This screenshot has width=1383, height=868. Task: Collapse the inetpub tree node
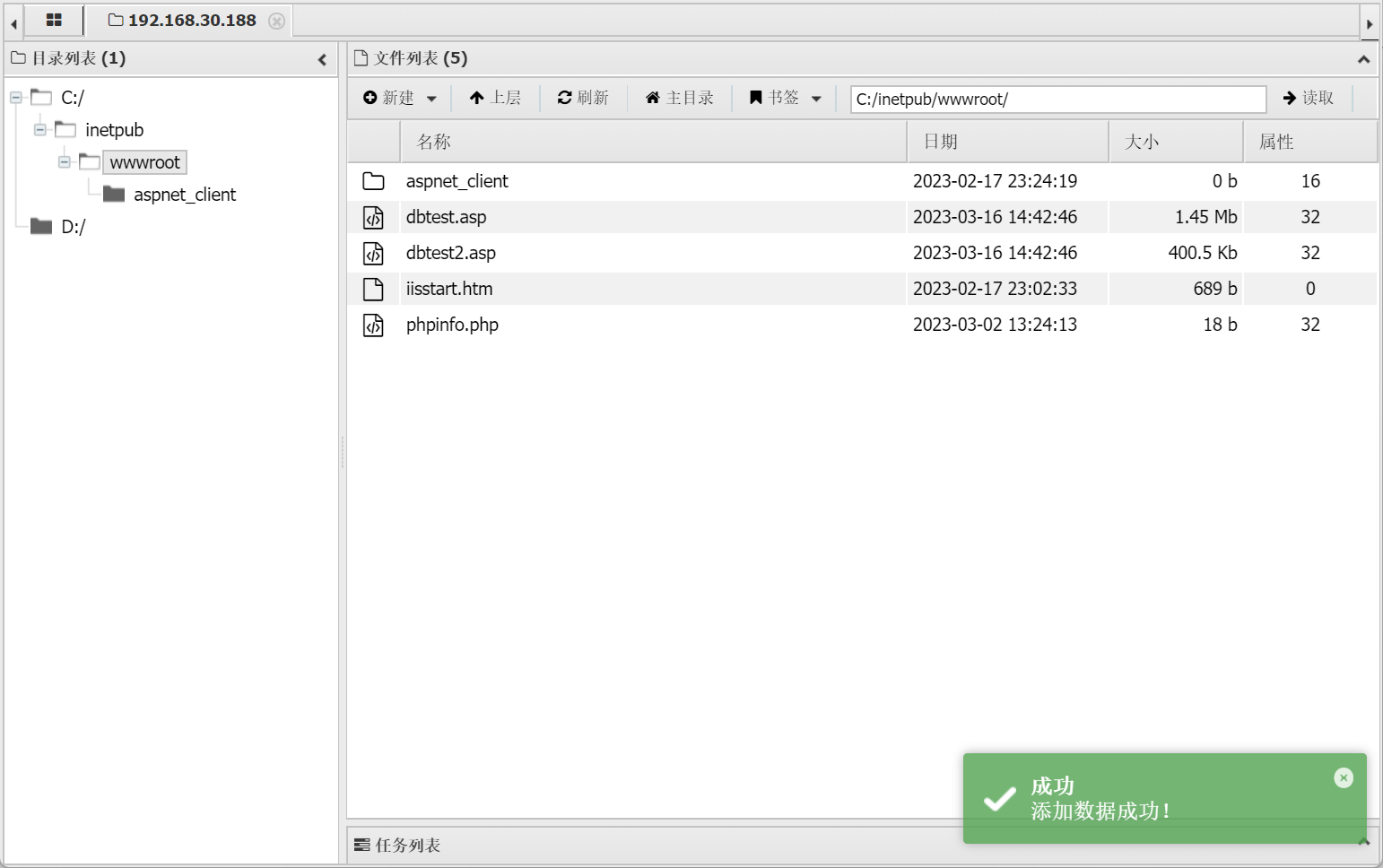[x=40, y=130]
